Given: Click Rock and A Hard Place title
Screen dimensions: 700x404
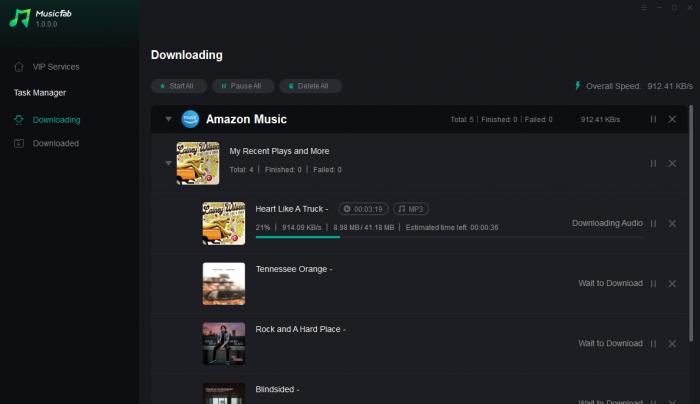Looking at the screenshot, I should pos(300,329).
